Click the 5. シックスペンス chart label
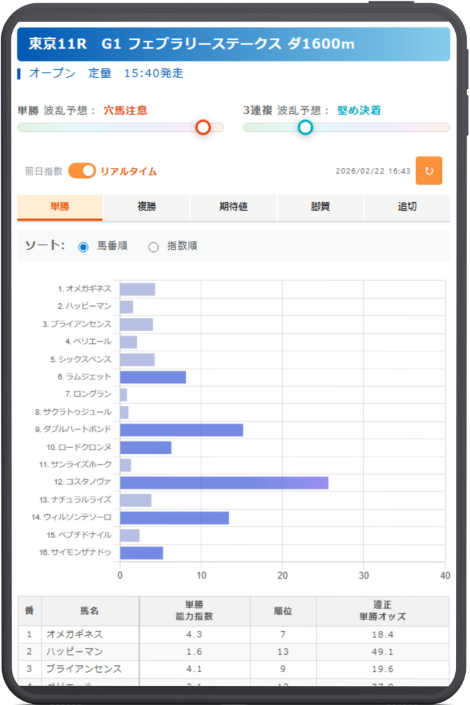The image size is (470, 705). 81,359
